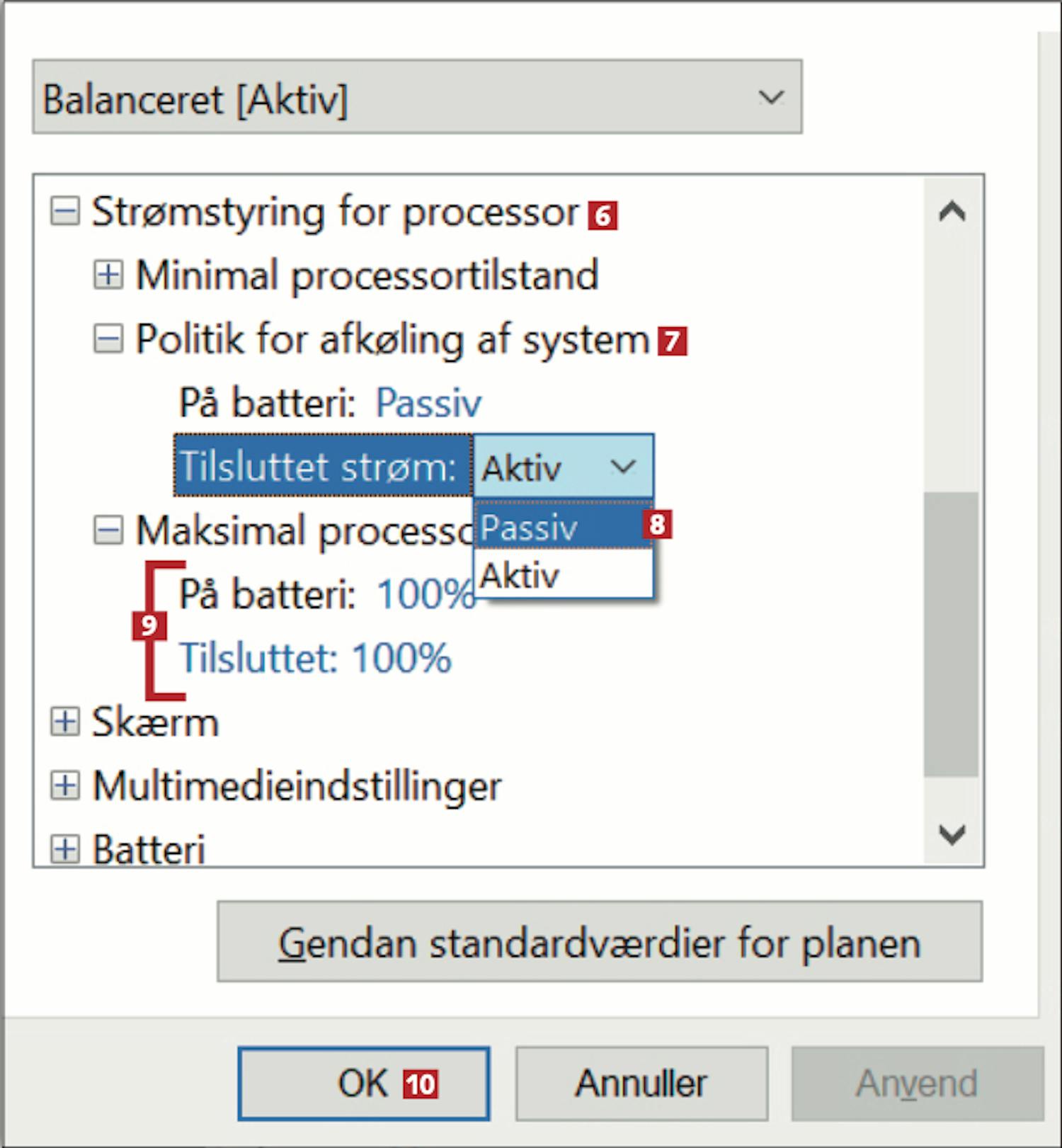This screenshot has height=1148, width=1062.
Task: Collapse the Strømstyring for processor node
Action: point(65,211)
